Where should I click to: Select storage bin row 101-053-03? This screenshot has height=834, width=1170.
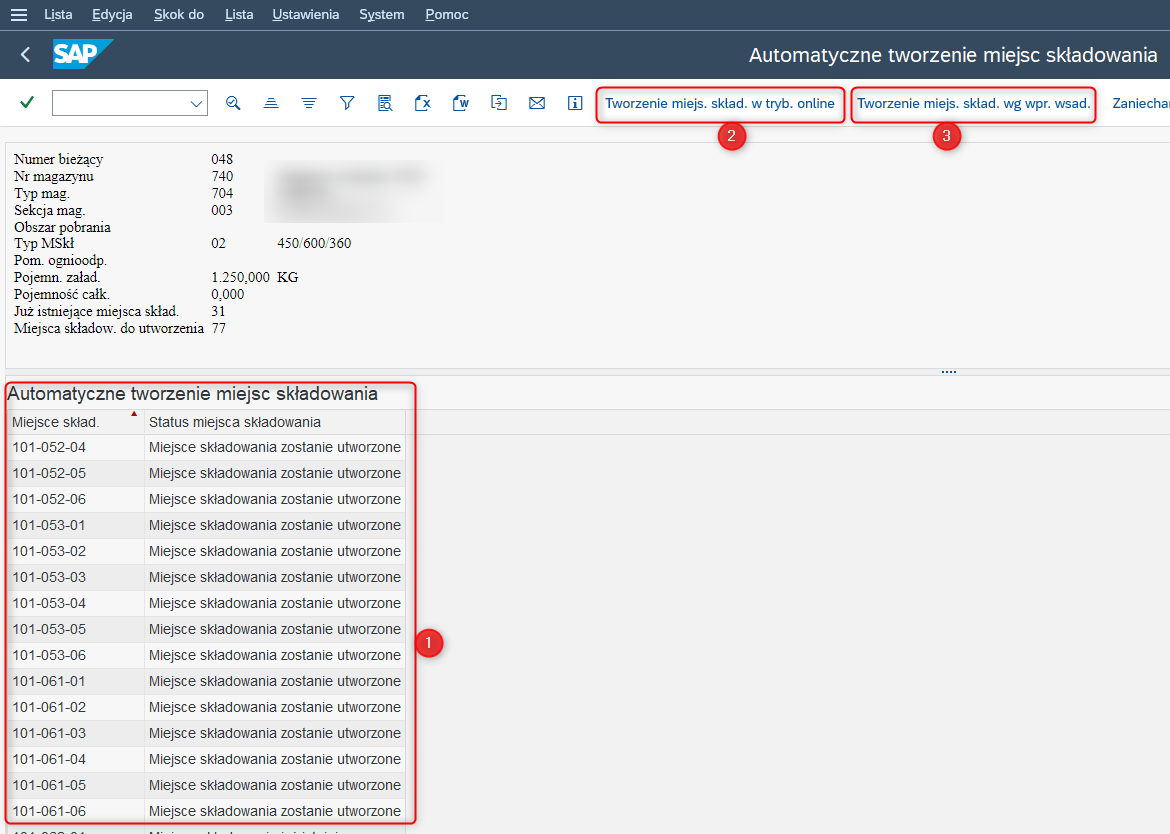(50, 577)
